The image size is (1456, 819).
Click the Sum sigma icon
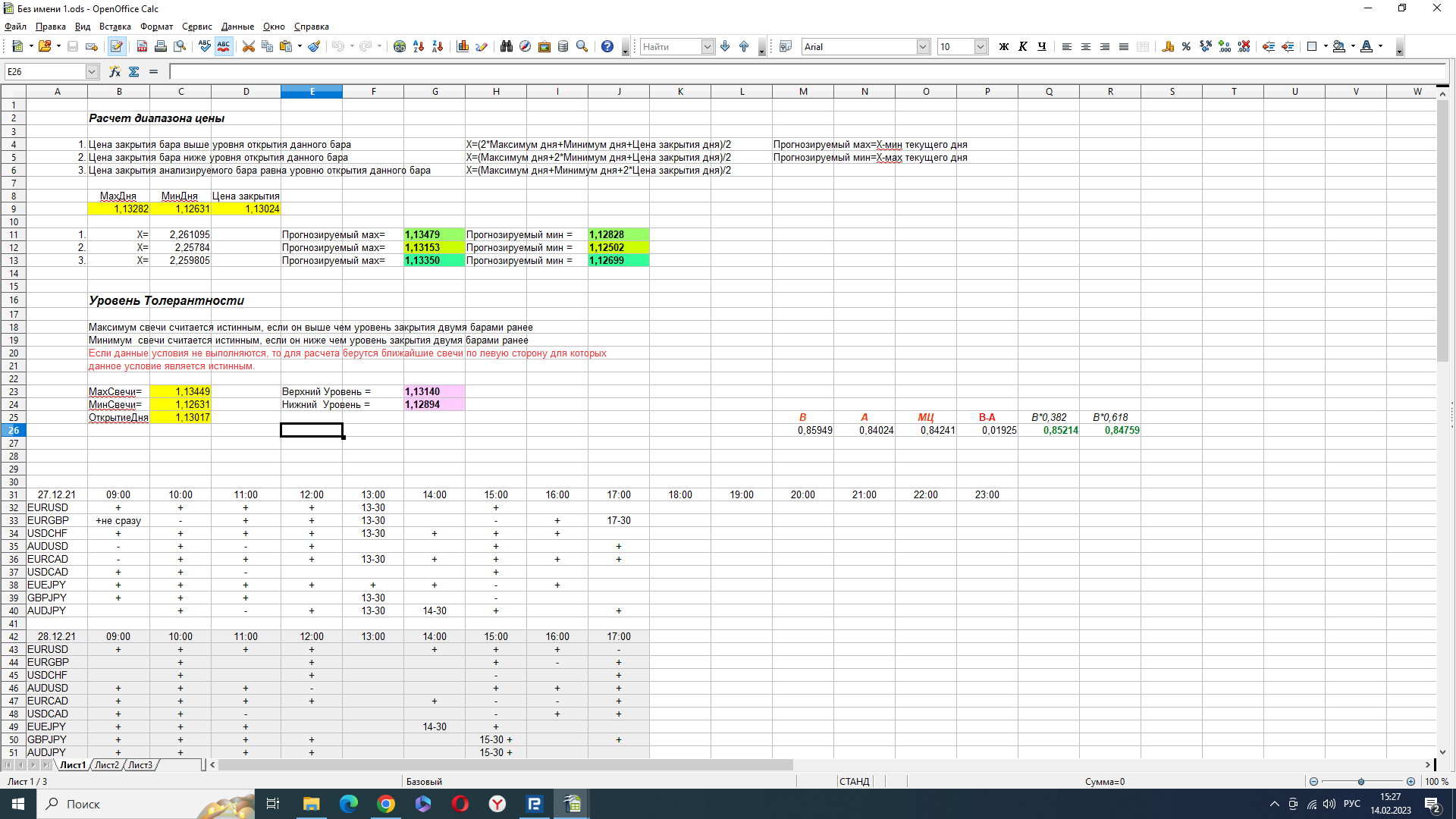(134, 72)
